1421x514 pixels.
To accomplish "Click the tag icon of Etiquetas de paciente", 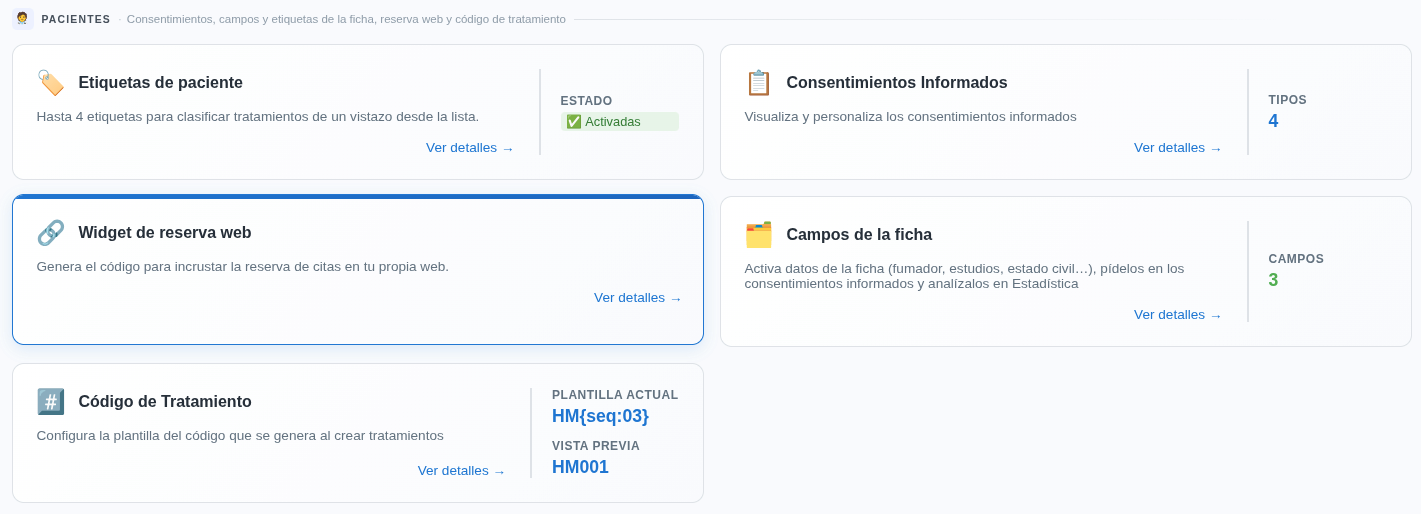I will point(51,83).
